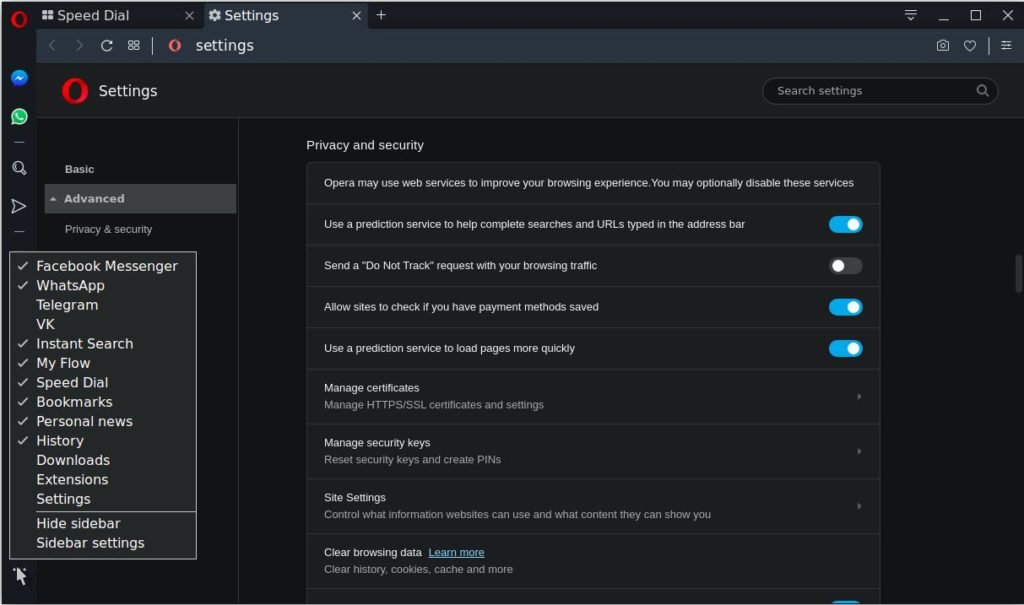
Task: Add page to bookmarks with the heart icon
Action: [970, 45]
